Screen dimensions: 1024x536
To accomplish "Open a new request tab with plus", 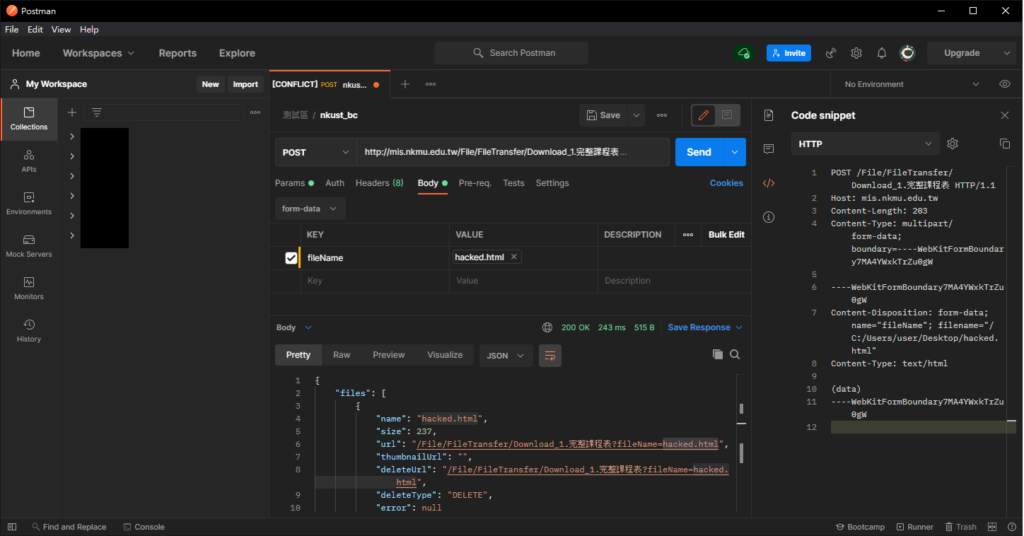I will tap(405, 84).
